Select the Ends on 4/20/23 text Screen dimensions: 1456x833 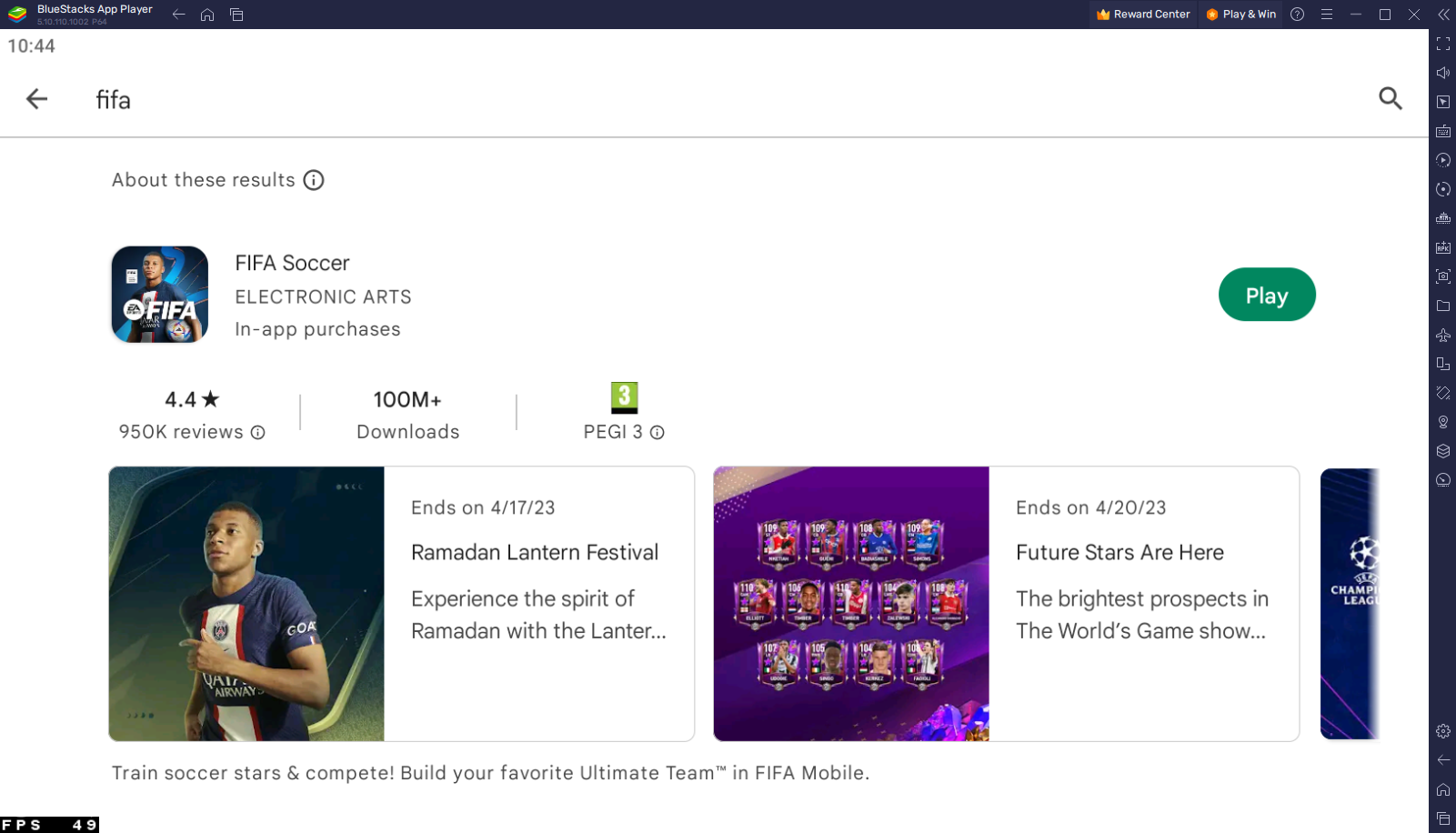tap(1090, 507)
